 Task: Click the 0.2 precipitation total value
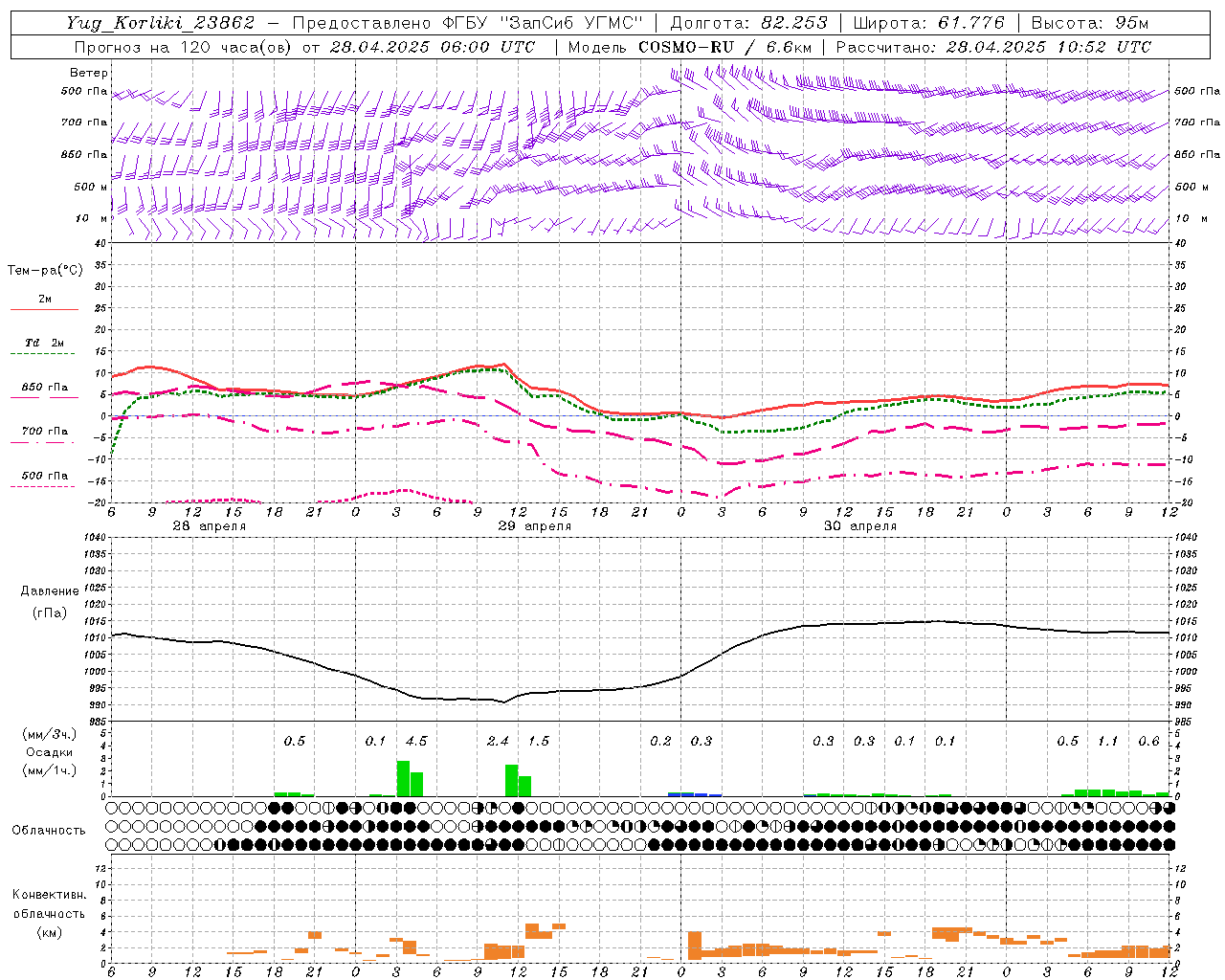660,742
